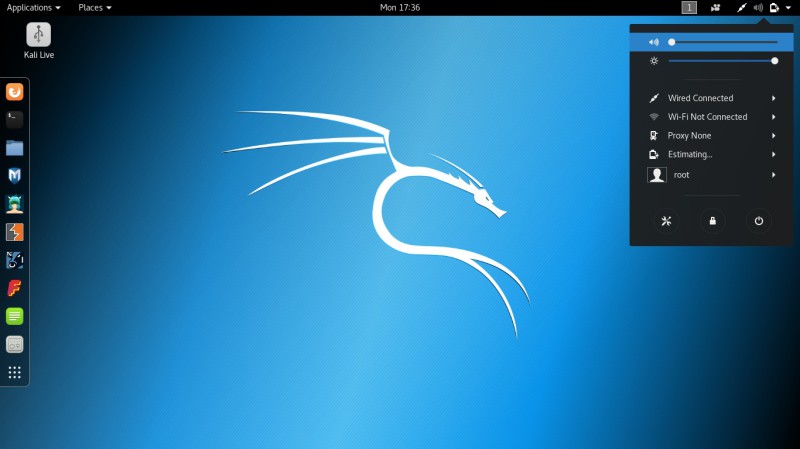Expand the Wi-Fi Not Connected submenu

click(712, 117)
